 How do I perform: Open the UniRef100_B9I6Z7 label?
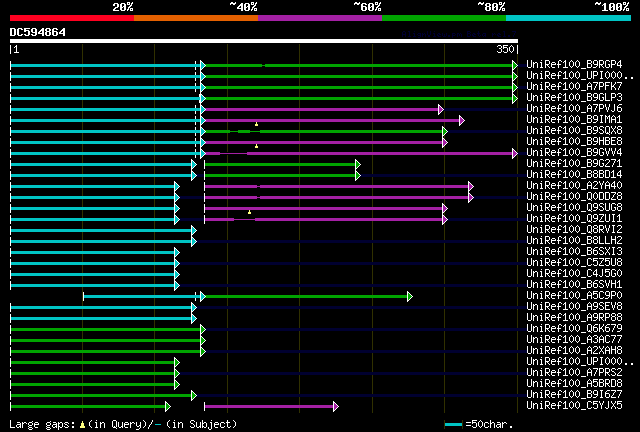[574, 395]
